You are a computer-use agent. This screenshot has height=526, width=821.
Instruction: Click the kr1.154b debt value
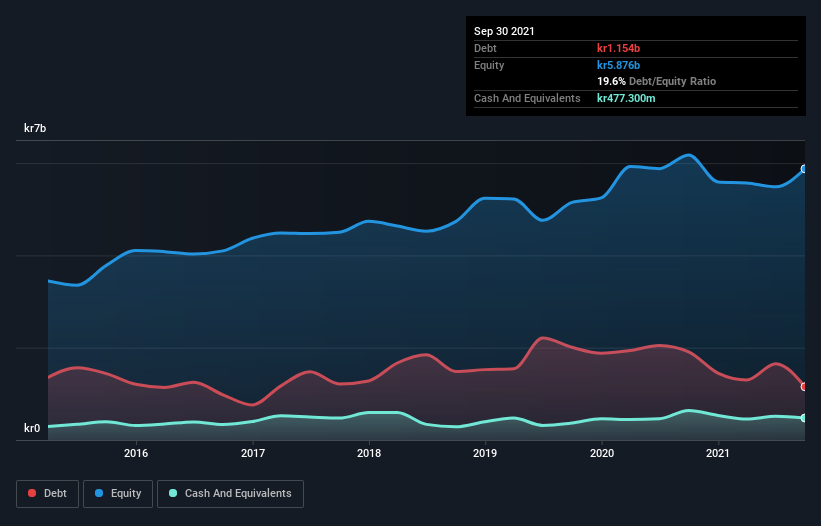pos(618,48)
